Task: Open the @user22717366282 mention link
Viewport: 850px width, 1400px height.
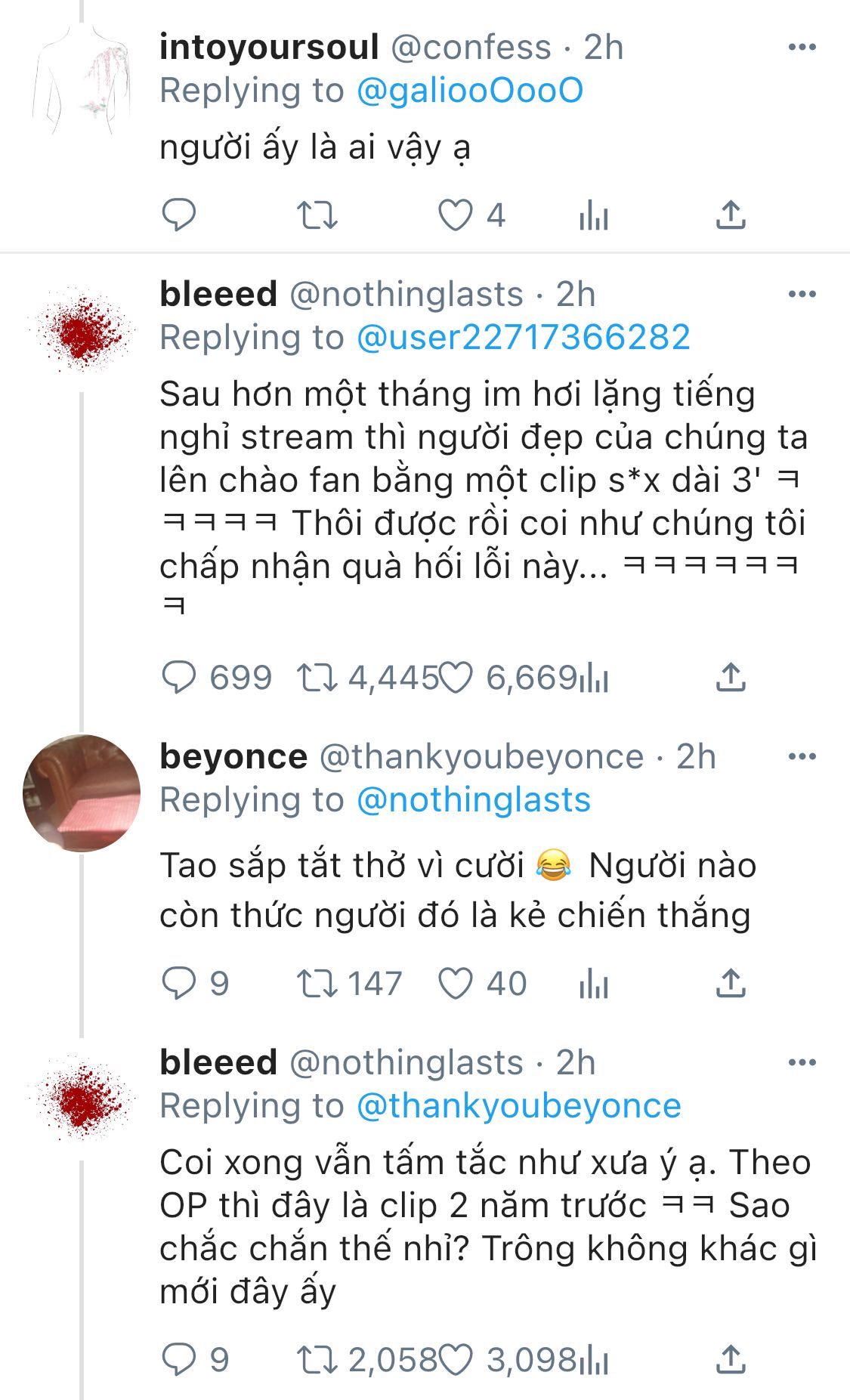Action: pos(523,338)
